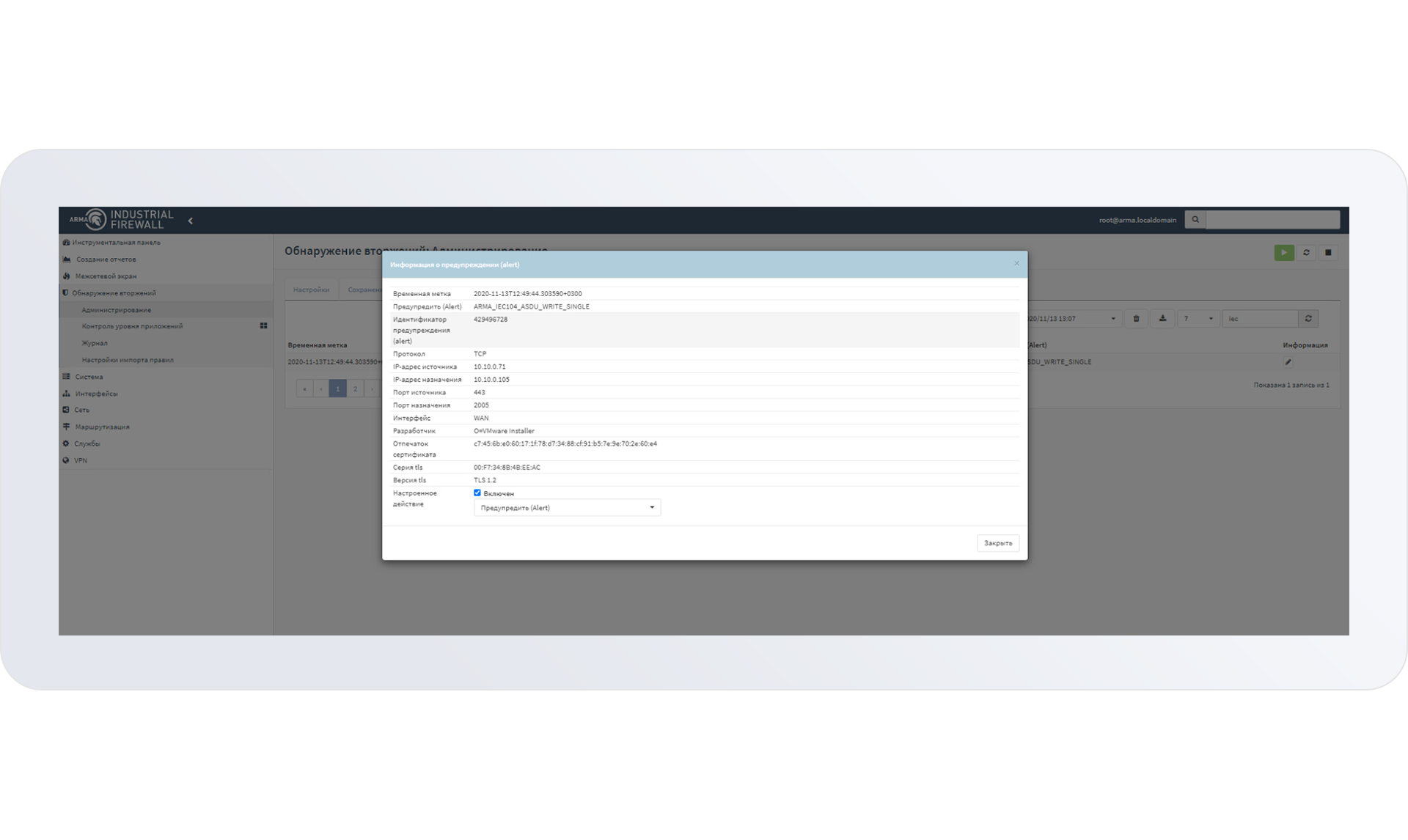1408x840 pixels.
Task: Click the search magnifier icon in header
Action: 1195,220
